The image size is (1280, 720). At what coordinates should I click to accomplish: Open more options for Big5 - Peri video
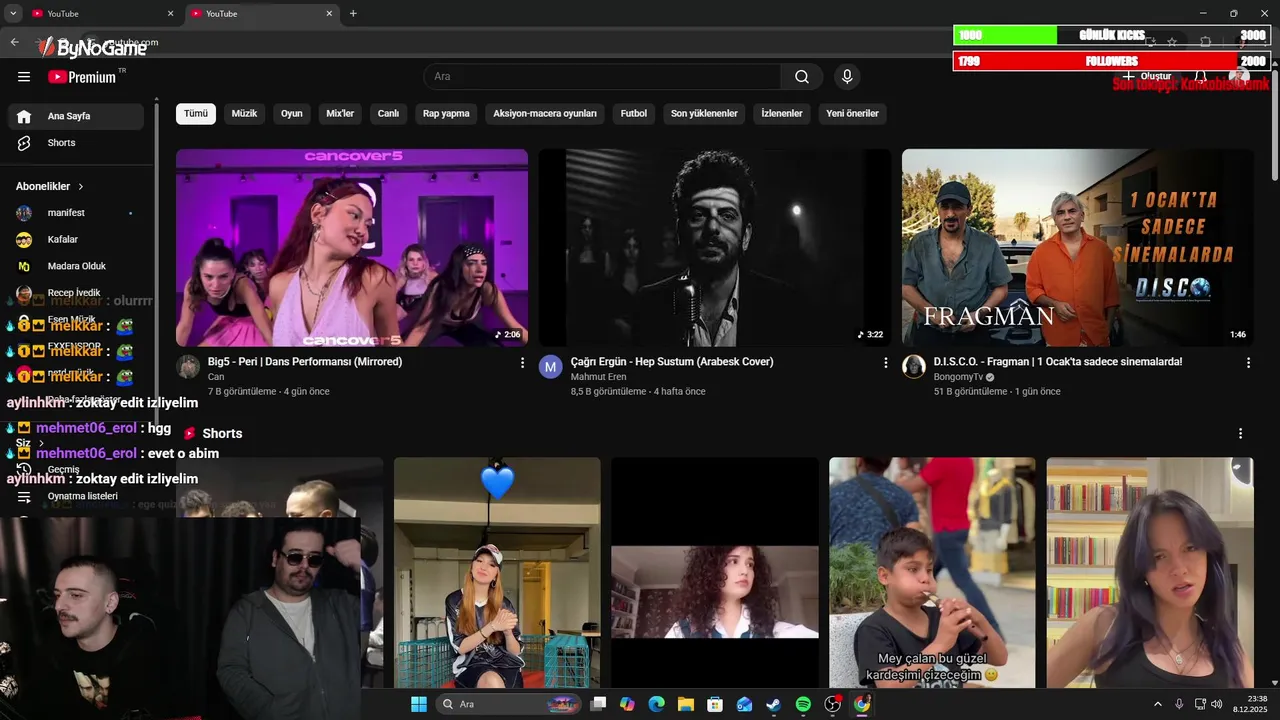(x=522, y=363)
